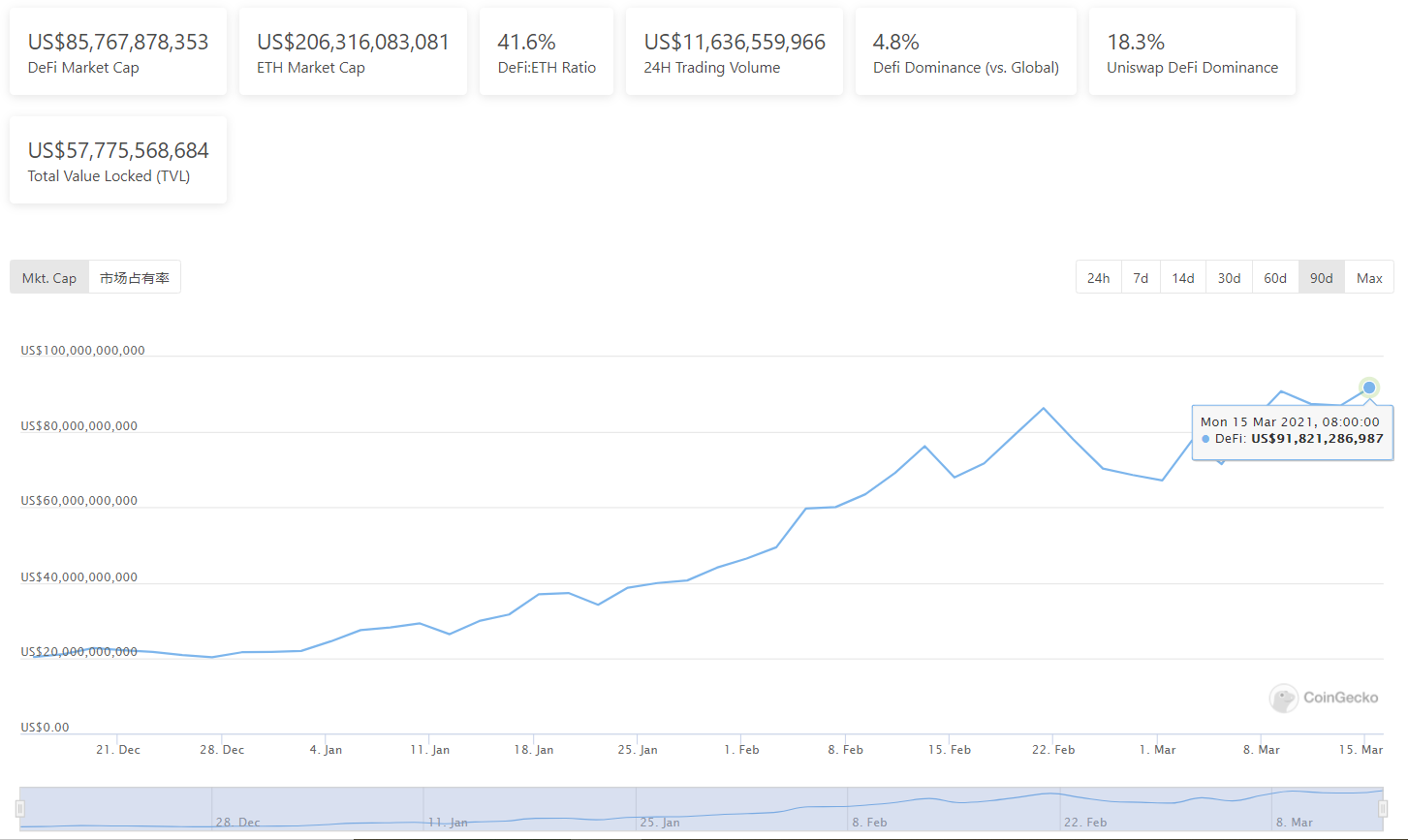This screenshot has height=840, width=1408.
Task: Switch chart to 30d range
Action: pos(1229,278)
